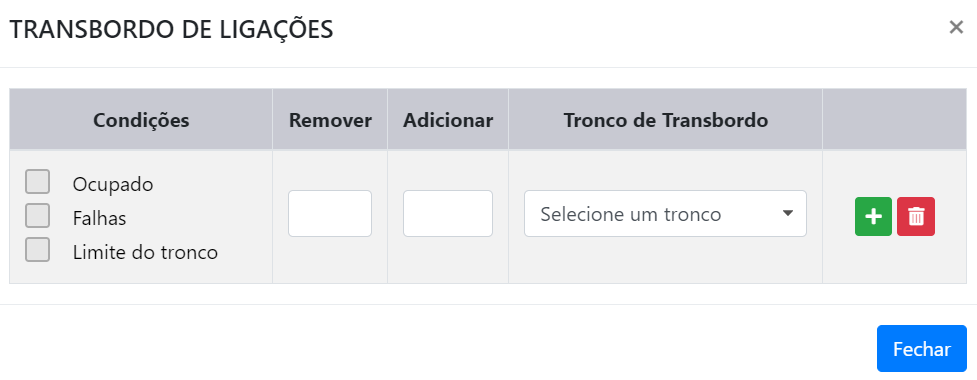
Task: Click the Remover column header
Action: [330, 120]
